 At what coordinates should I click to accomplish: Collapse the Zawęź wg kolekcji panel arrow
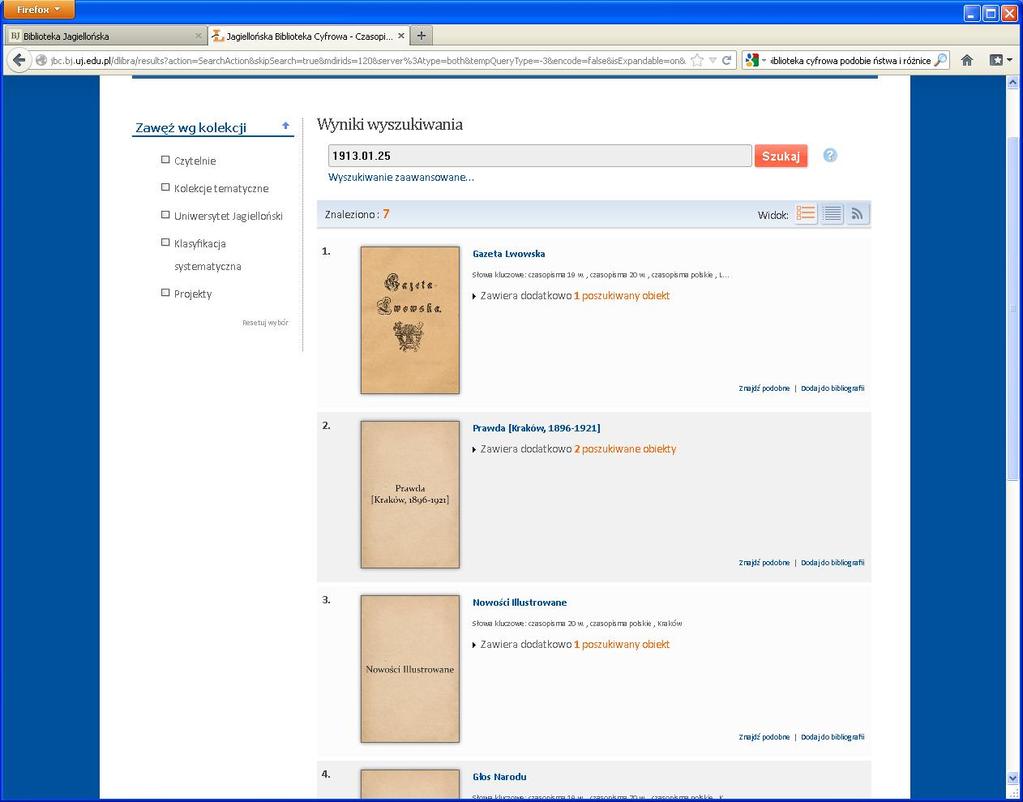click(x=285, y=126)
